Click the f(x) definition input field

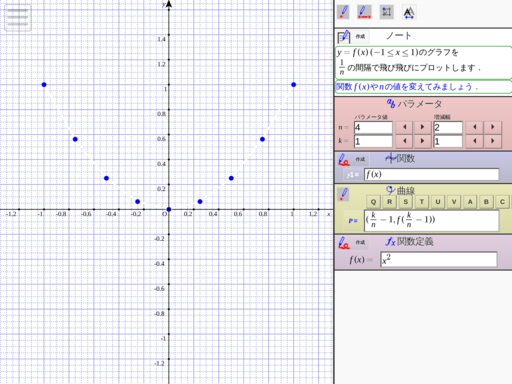point(439,259)
